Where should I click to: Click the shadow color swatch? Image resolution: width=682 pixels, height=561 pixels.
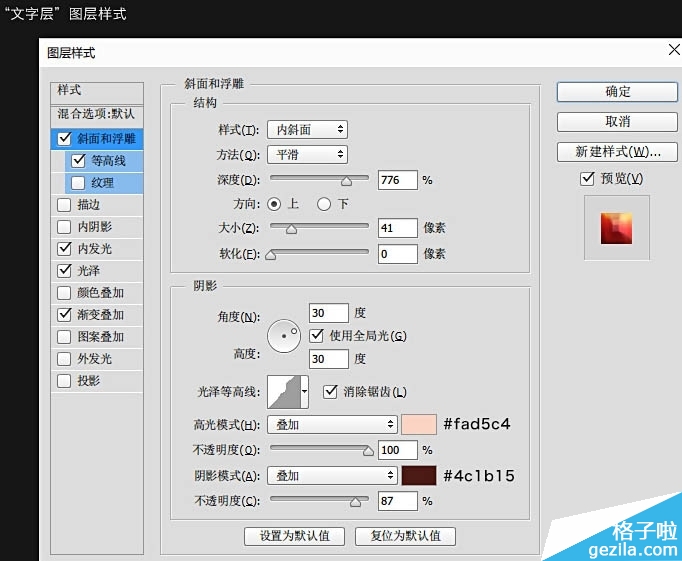418,476
